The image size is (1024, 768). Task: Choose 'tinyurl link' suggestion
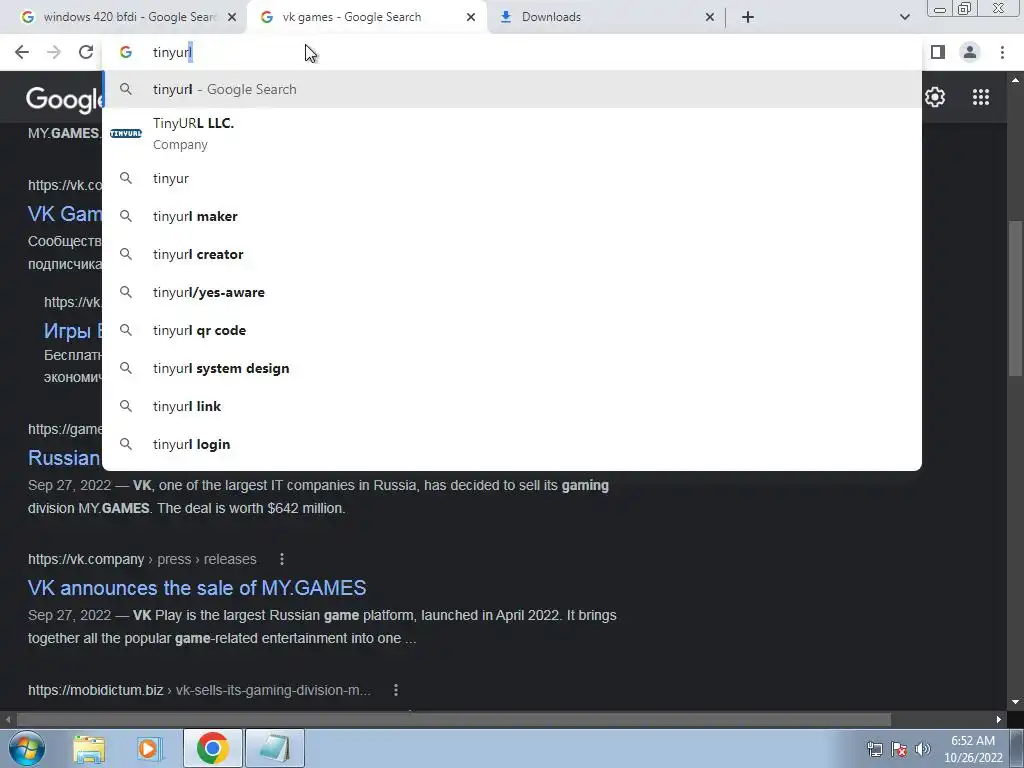point(512,406)
